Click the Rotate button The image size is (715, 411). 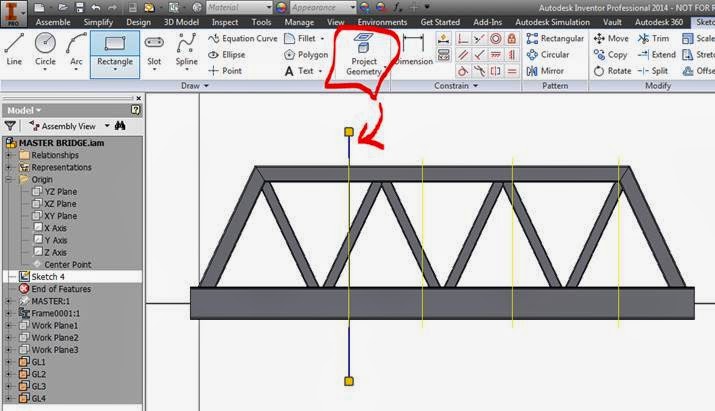tap(612, 71)
